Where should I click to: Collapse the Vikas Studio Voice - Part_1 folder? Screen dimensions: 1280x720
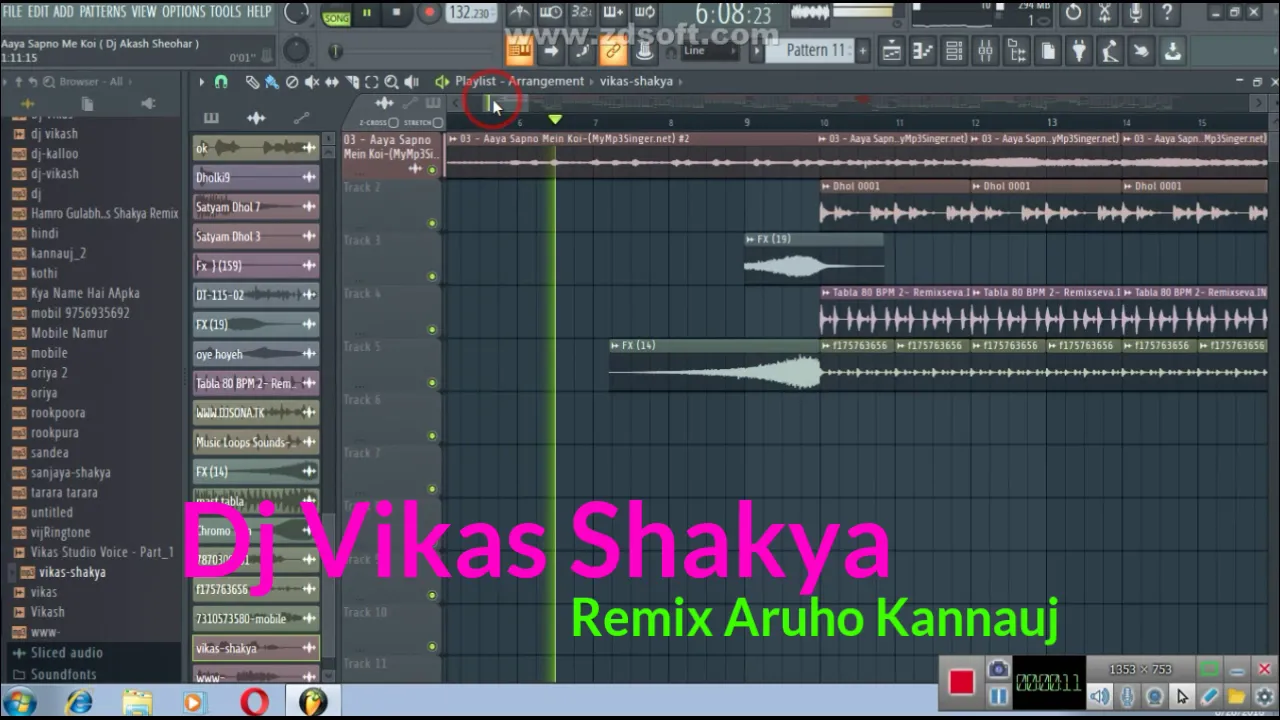point(94,552)
